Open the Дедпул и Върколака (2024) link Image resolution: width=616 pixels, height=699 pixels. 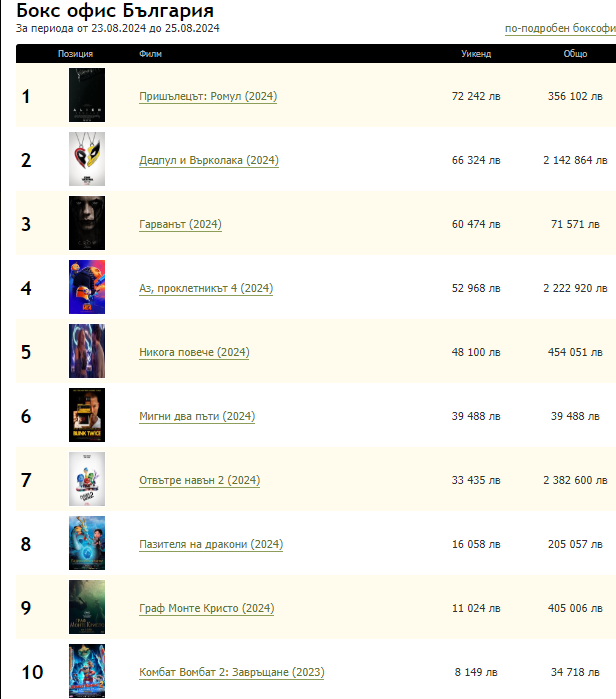208,161
